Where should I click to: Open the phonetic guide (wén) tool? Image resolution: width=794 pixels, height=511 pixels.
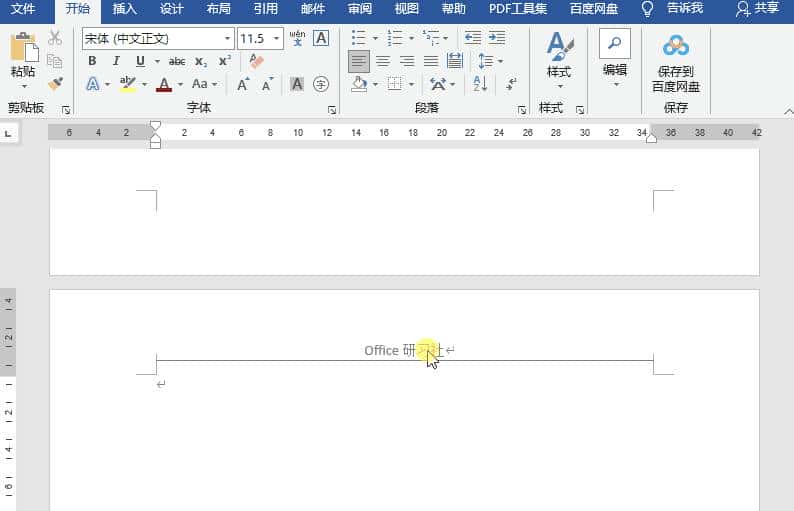(297, 38)
